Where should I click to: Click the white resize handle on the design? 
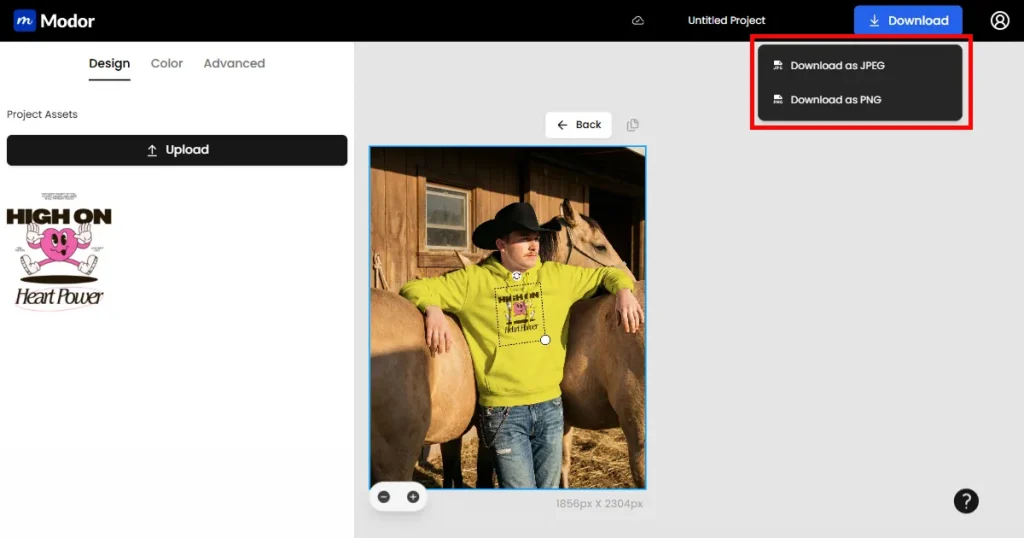(545, 340)
